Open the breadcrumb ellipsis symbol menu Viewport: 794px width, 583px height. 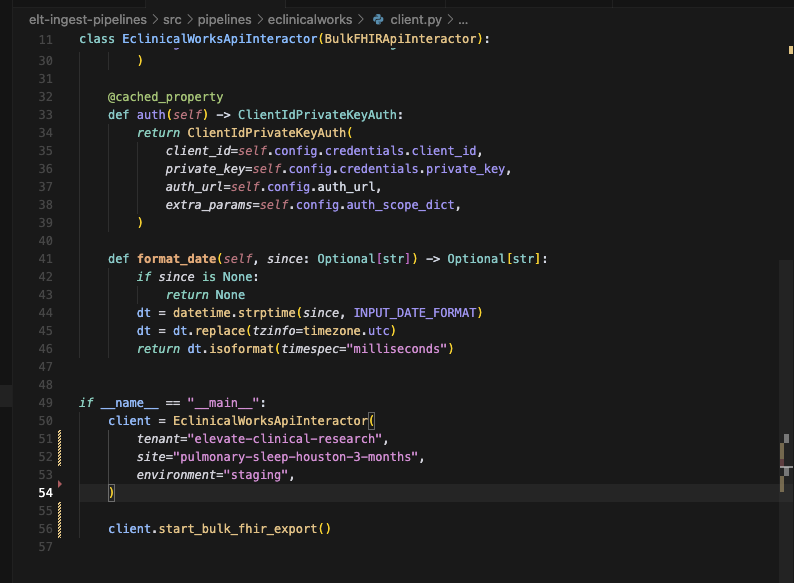click(x=463, y=21)
